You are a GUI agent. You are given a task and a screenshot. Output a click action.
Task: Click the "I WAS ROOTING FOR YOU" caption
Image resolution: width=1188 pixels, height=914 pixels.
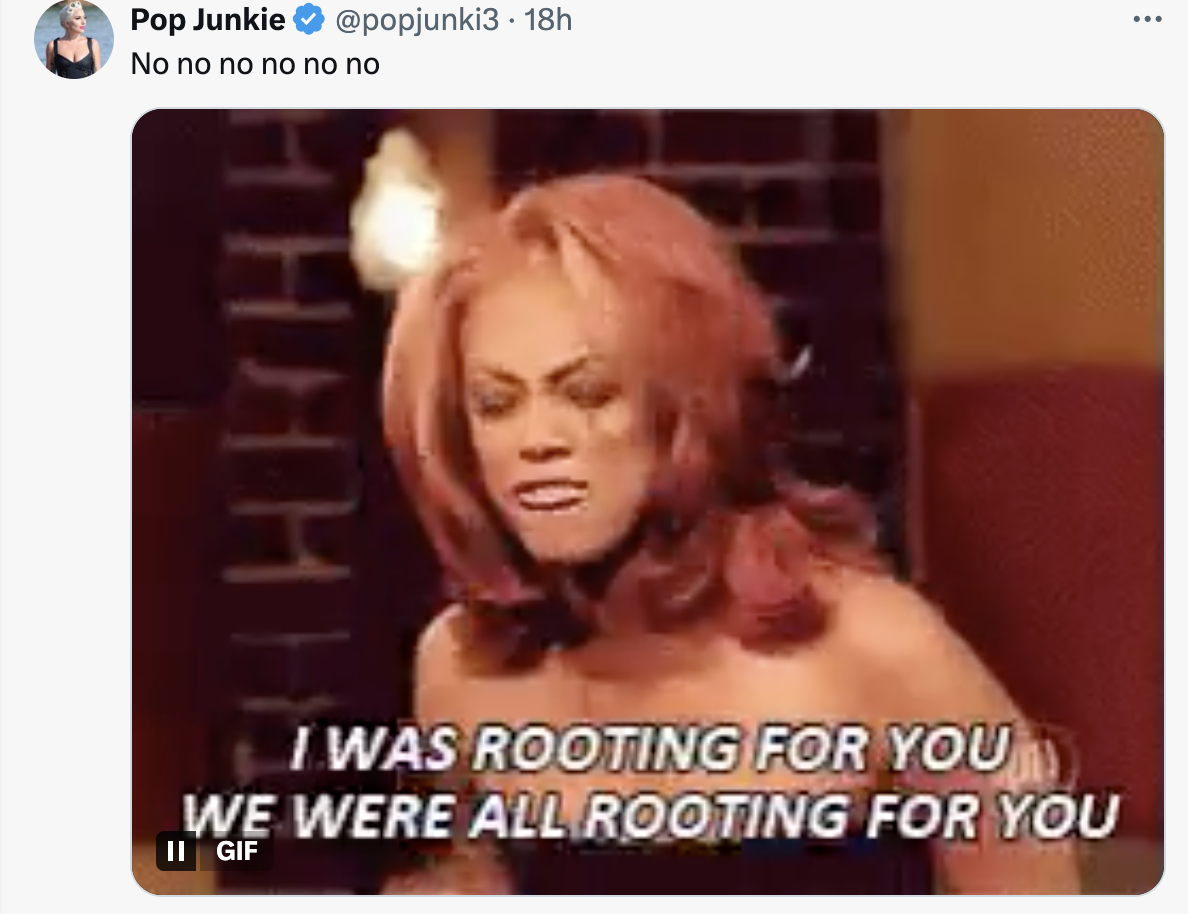click(650, 749)
